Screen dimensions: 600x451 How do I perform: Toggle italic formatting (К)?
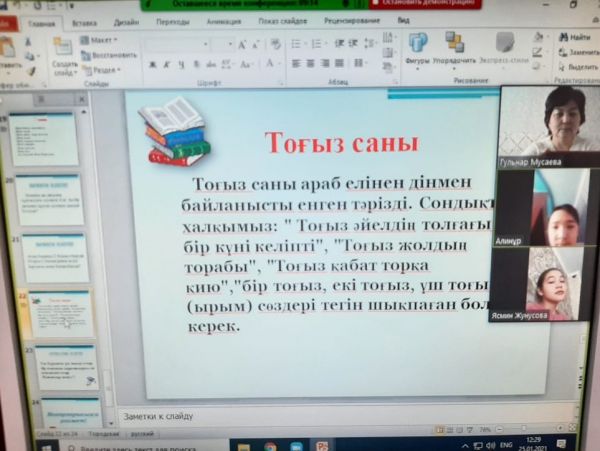(166, 65)
